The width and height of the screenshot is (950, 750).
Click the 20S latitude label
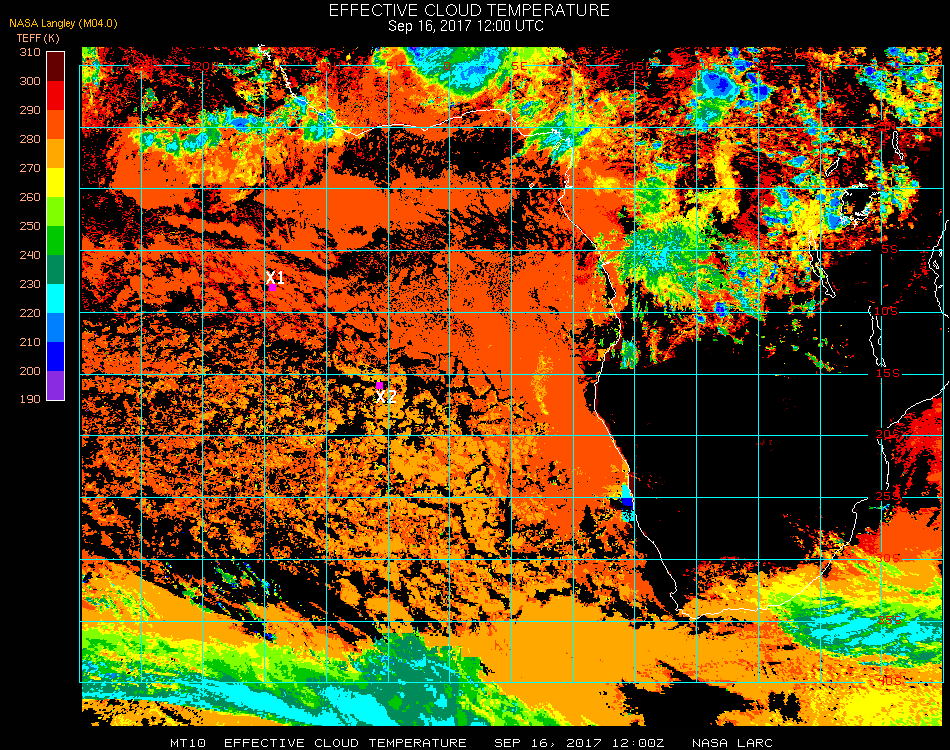point(888,435)
